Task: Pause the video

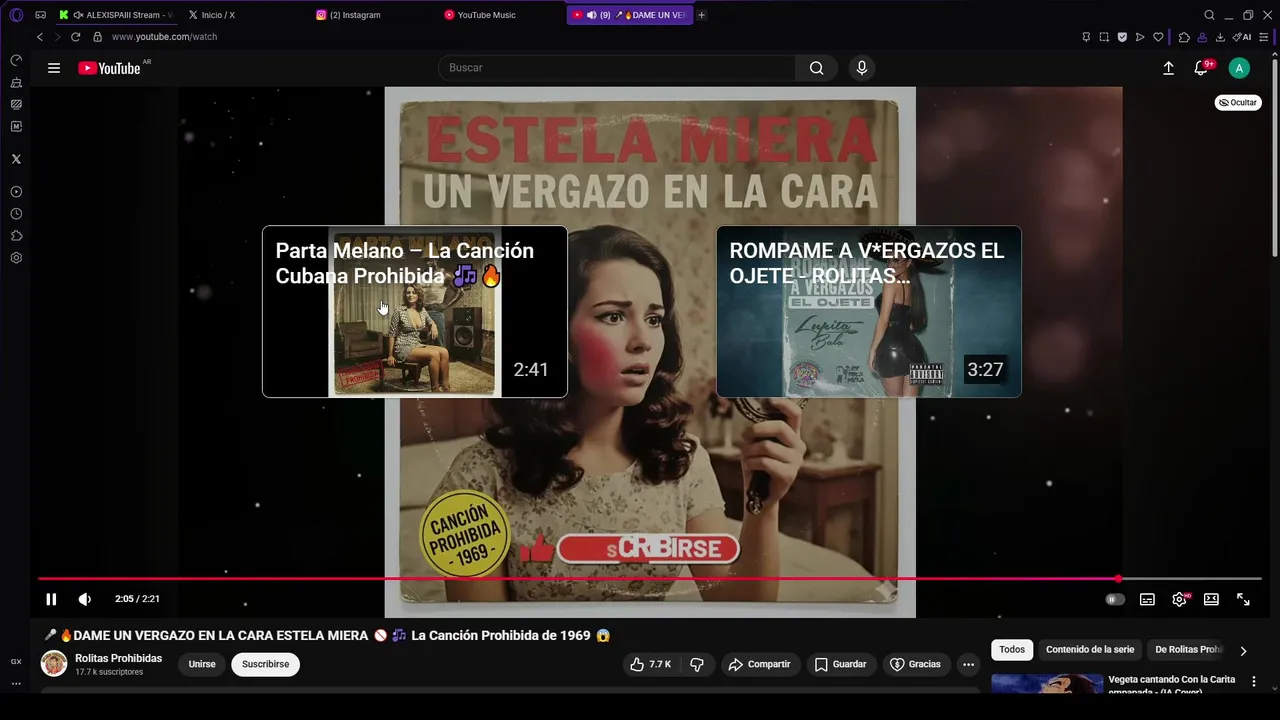Action: coord(51,599)
